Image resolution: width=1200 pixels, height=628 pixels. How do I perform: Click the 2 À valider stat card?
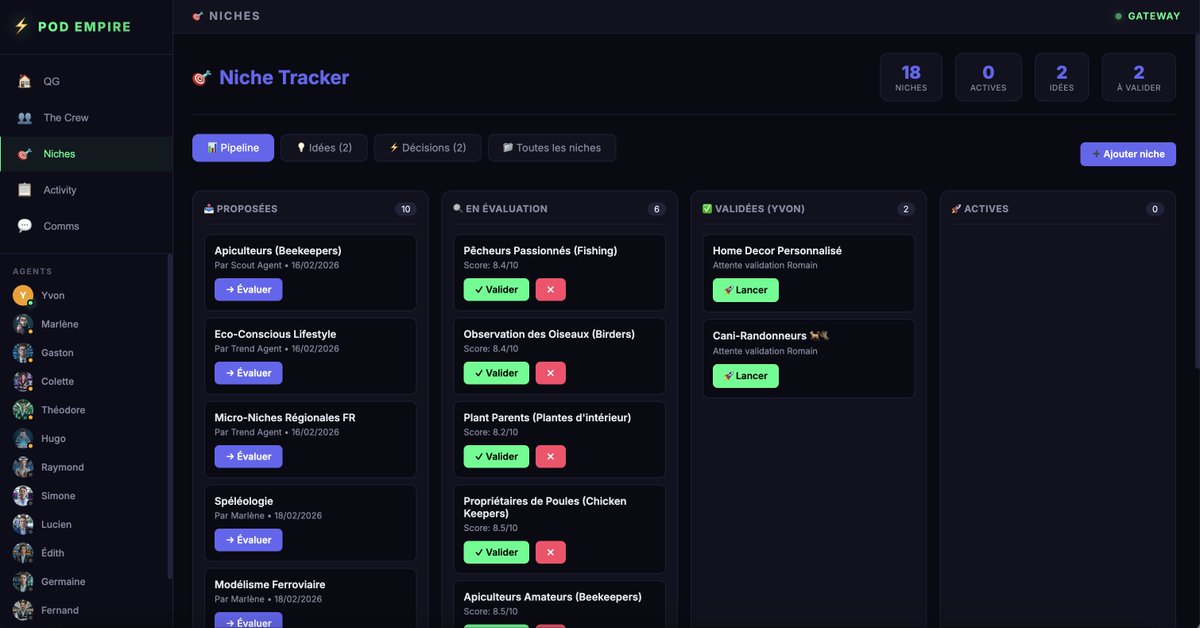pos(1139,77)
